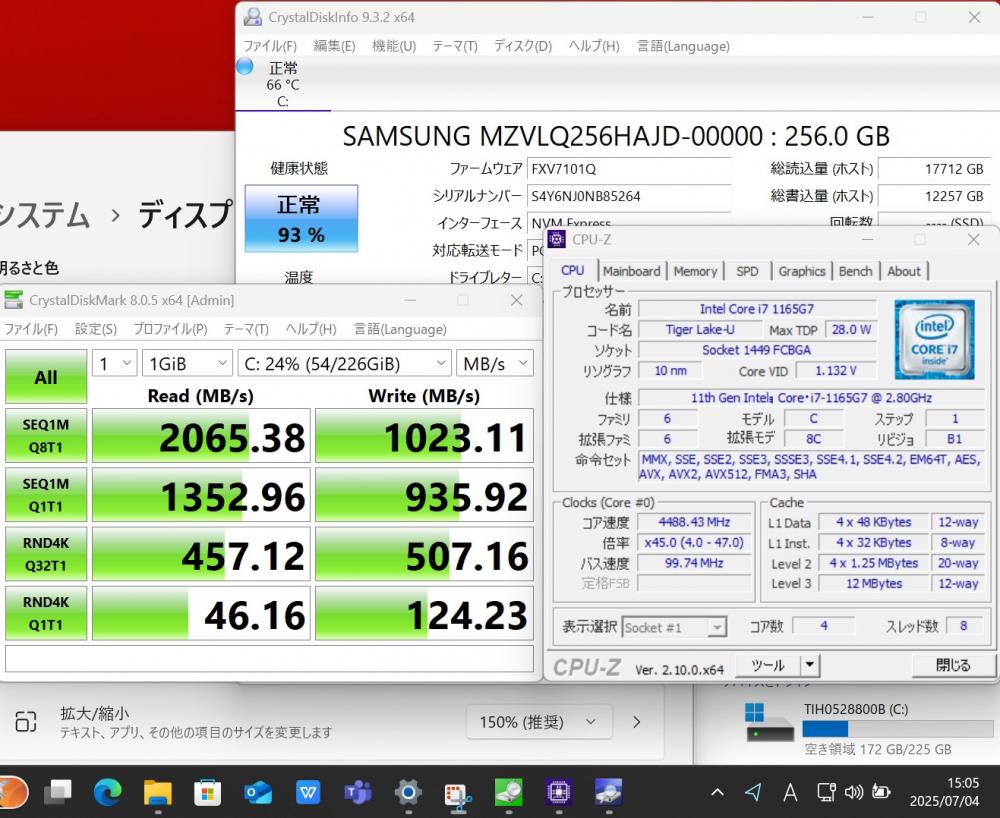The image size is (1000, 818).
Task: Switch to the About tab in CPU-Z
Action: click(x=904, y=271)
